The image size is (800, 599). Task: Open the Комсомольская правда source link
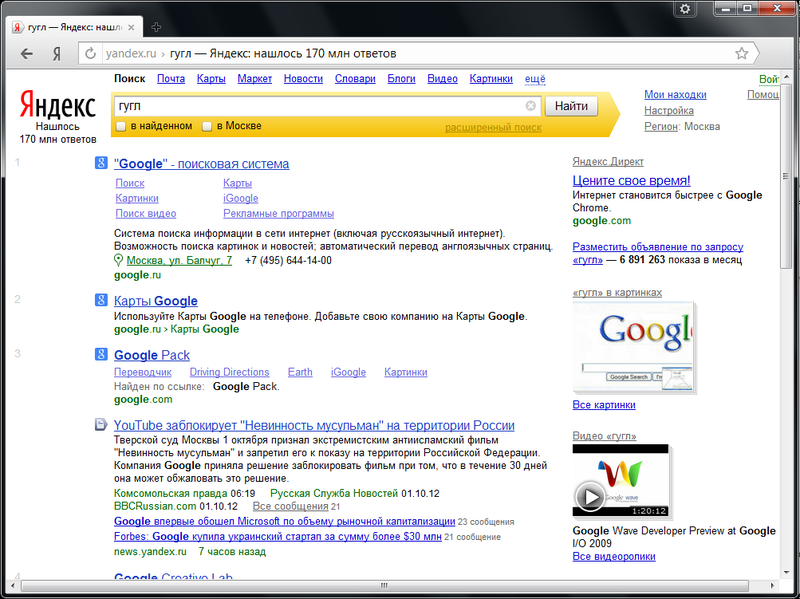coord(170,493)
